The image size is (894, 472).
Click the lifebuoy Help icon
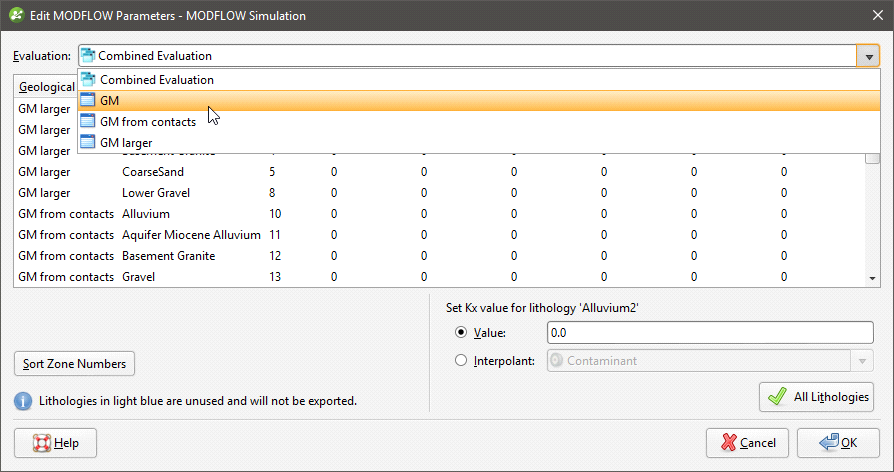[x=42, y=443]
